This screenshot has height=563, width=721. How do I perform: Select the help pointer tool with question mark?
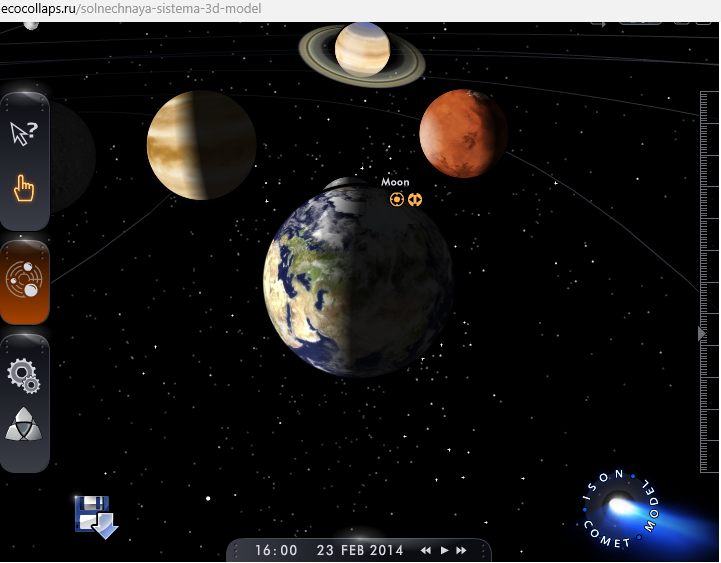click(24, 132)
